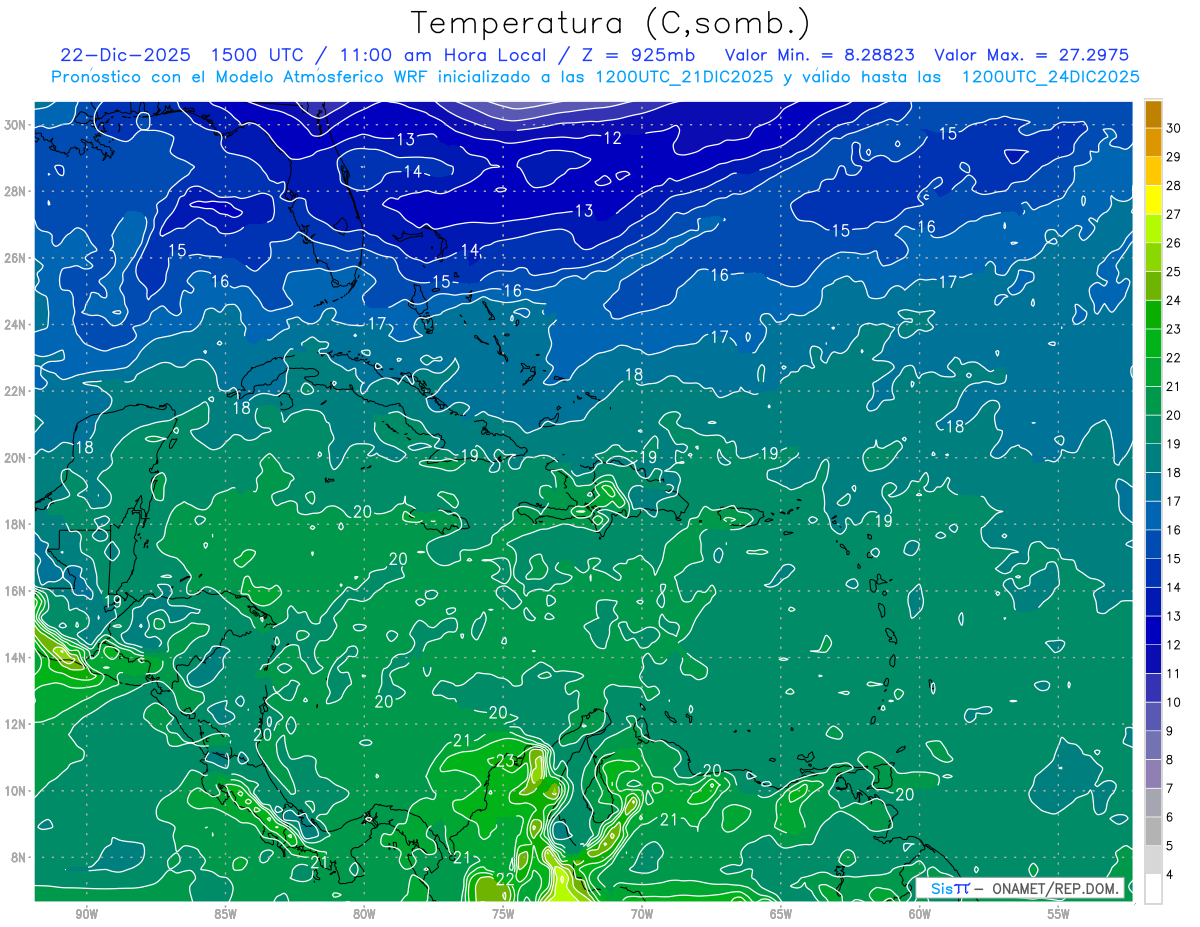Click the '85W' longitude axis label

(x=225, y=914)
